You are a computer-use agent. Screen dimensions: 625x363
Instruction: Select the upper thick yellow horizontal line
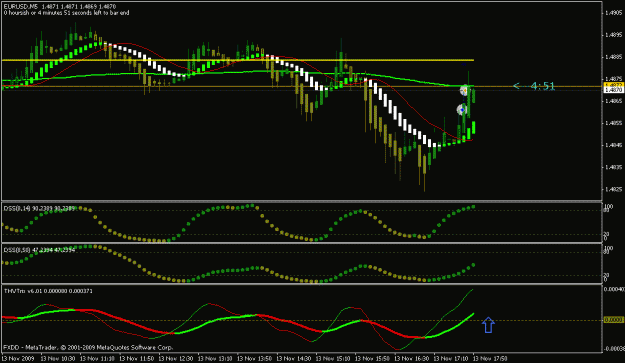tap(238, 60)
